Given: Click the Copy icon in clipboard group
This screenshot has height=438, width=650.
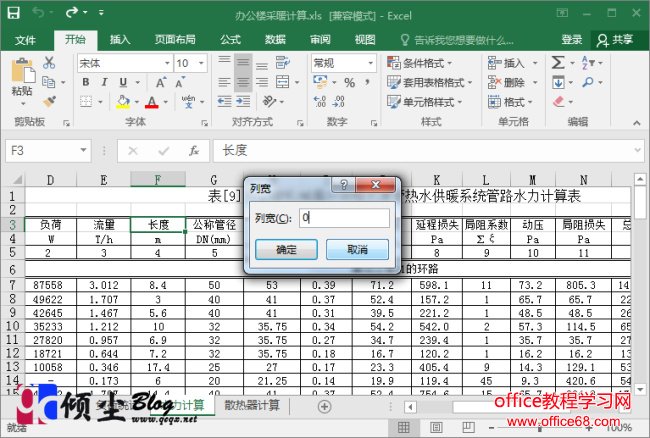Looking at the screenshot, I should click(49, 82).
